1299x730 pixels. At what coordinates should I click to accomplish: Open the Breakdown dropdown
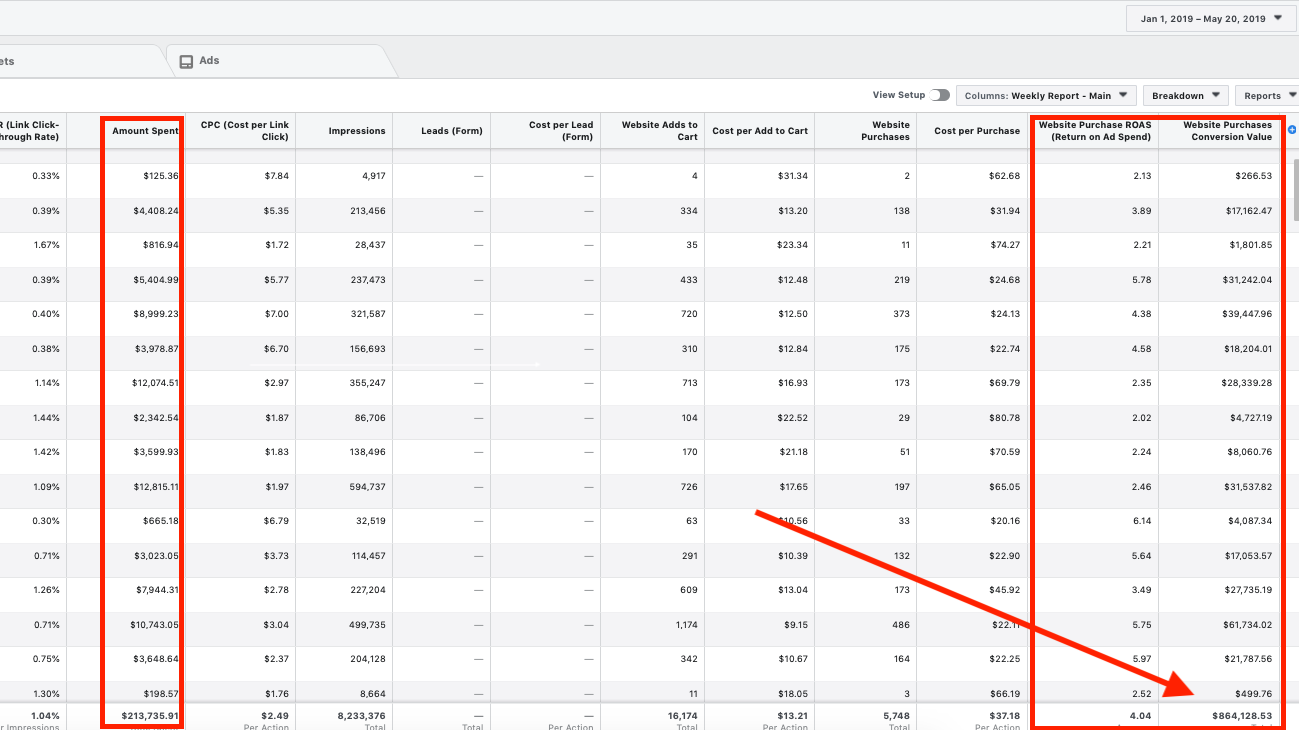(1185, 96)
